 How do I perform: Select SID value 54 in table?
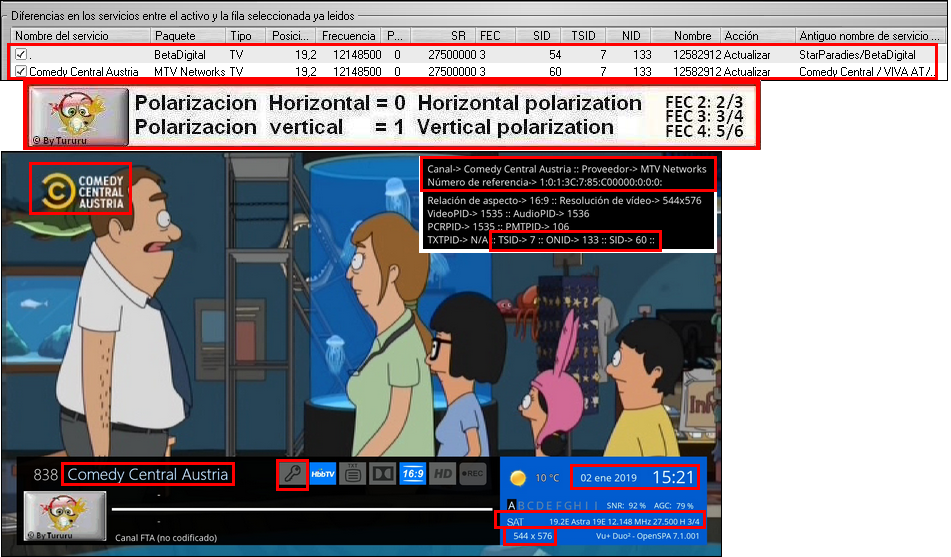[x=555, y=55]
